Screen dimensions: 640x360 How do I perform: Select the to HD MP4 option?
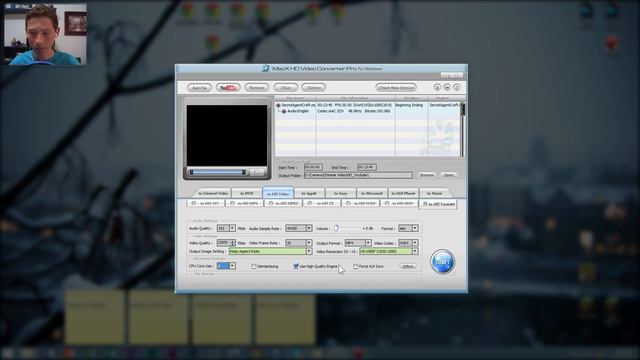tap(244, 203)
